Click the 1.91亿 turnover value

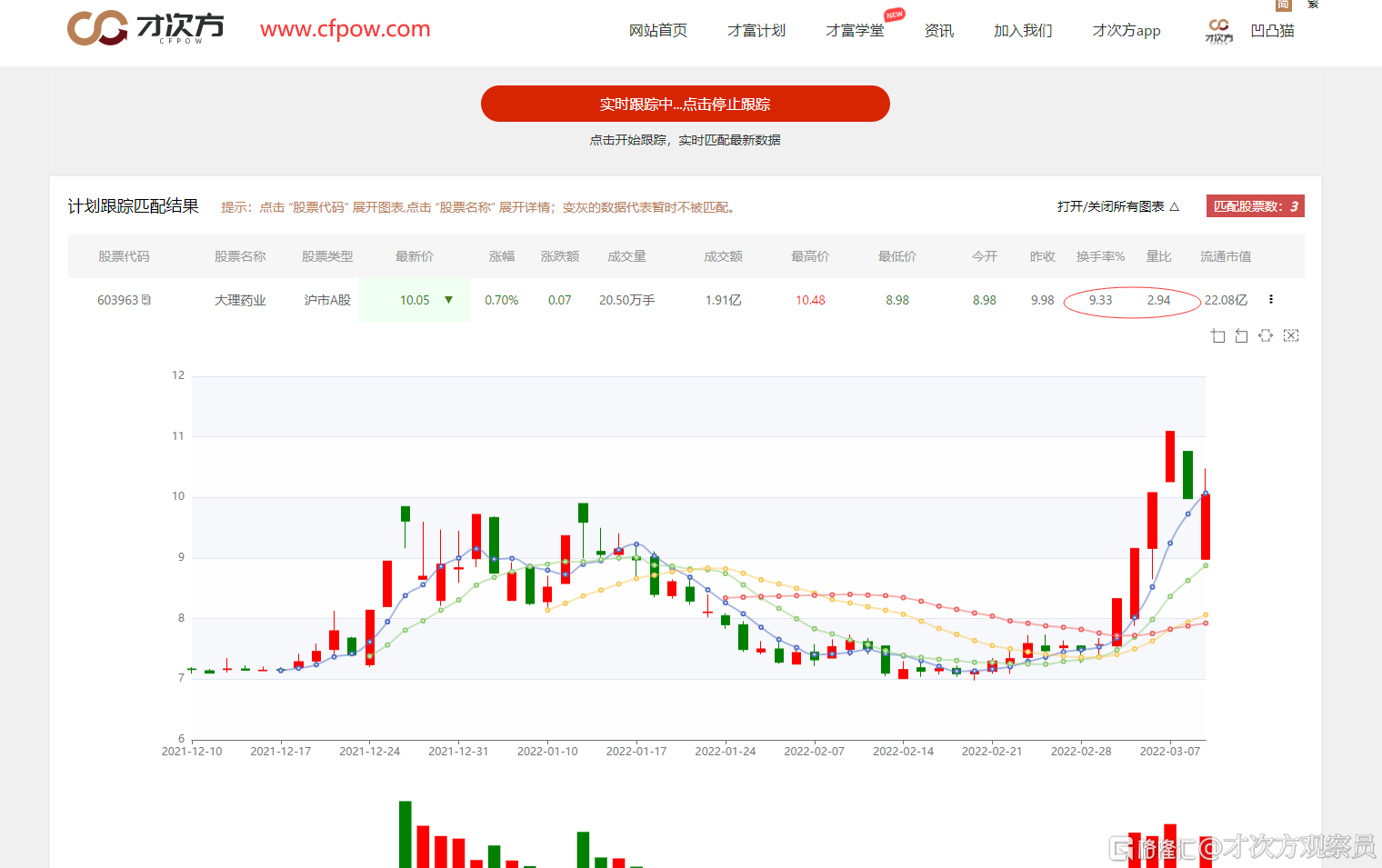(724, 300)
